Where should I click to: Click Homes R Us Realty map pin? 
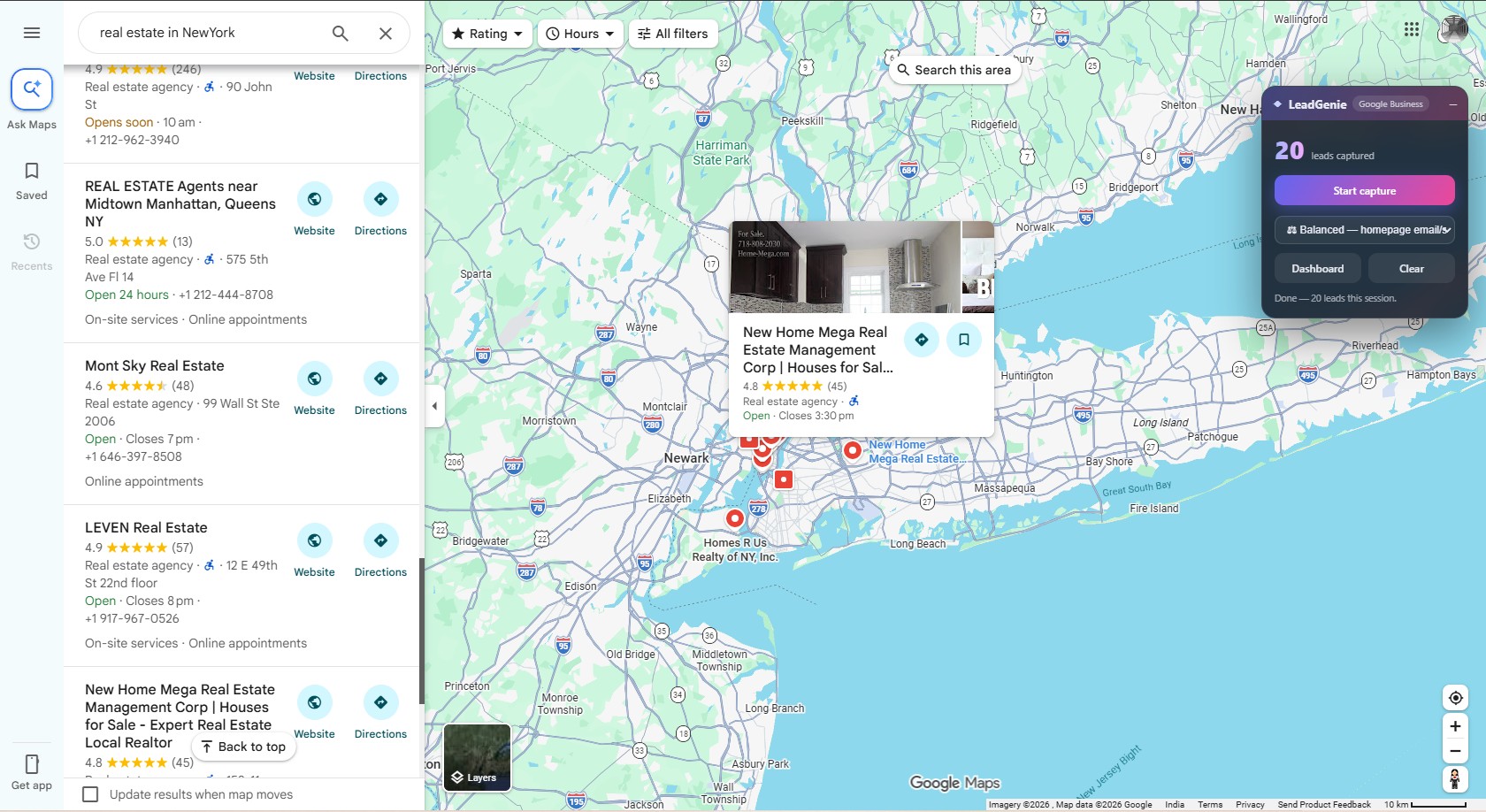point(735,518)
